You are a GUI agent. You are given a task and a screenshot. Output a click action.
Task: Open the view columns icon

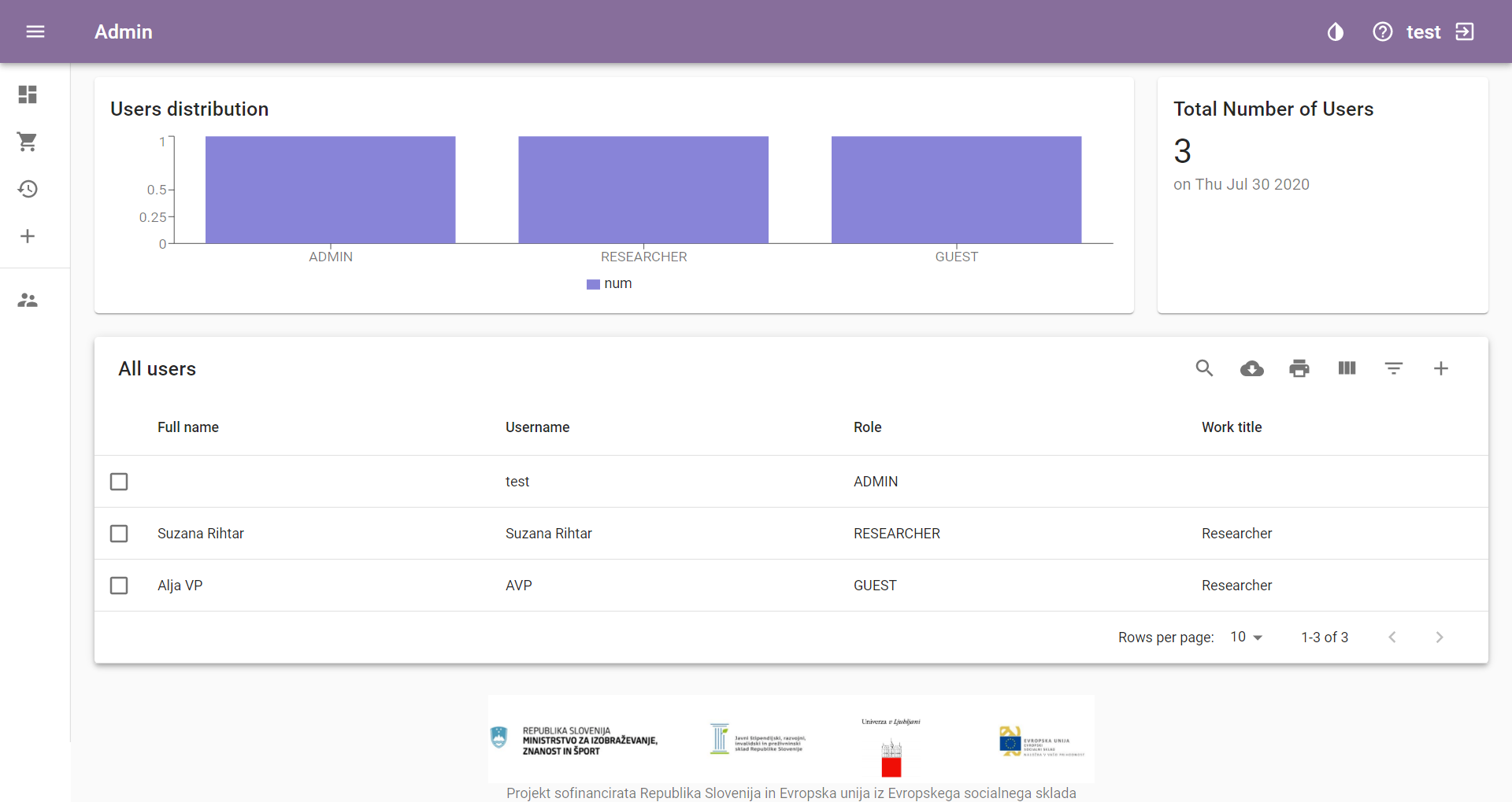click(1347, 368)
